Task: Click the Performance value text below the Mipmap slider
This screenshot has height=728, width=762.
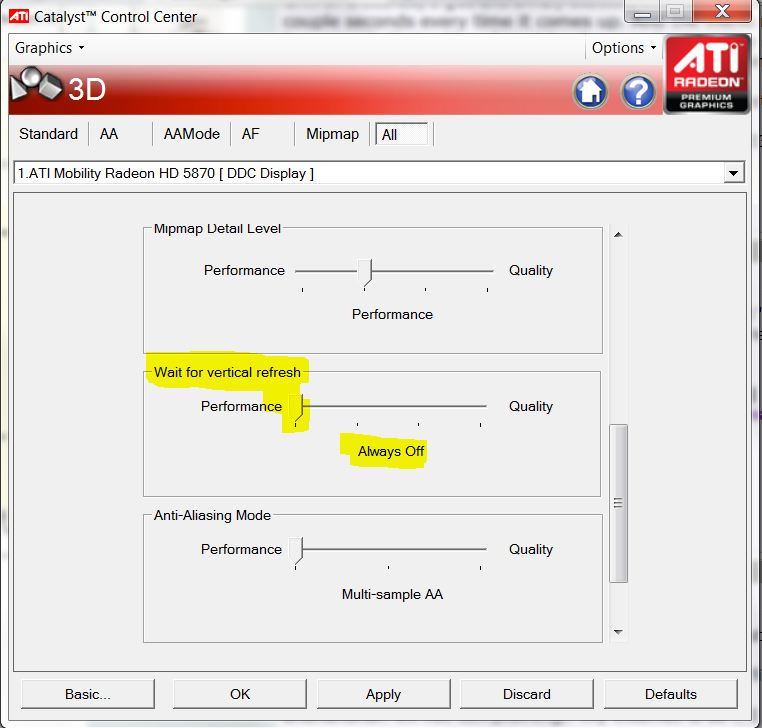Action: point(392,314)
